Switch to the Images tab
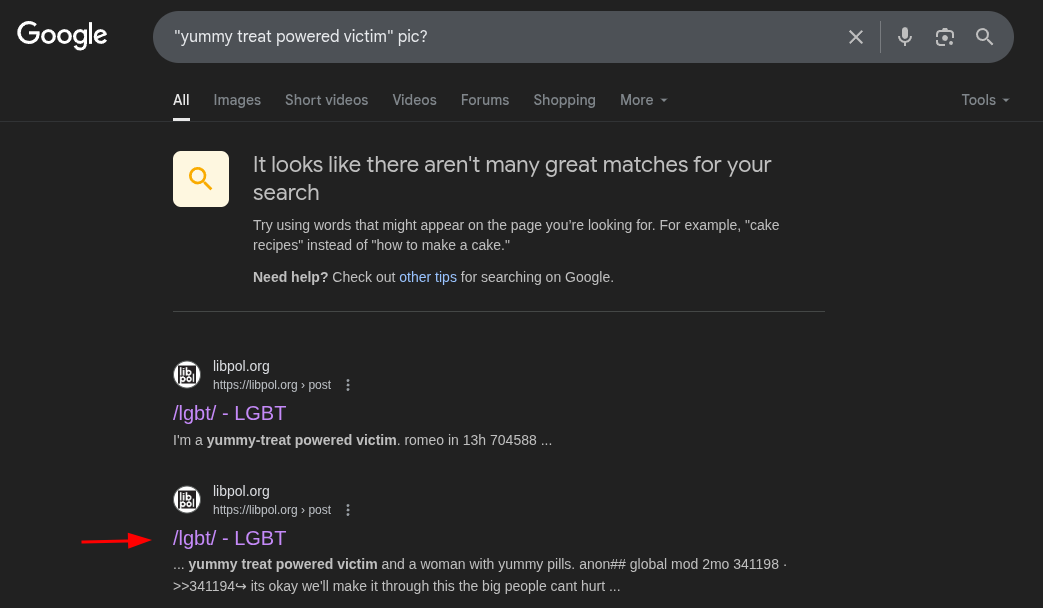1043x608 pixels. point(237,100)
